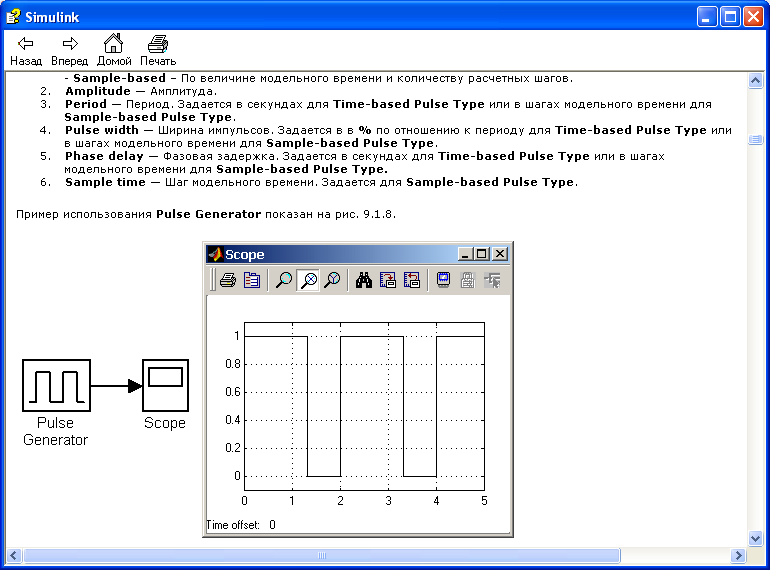Toggle Scope floating scope icon
Viewport: 770px width, 570px height.
tap(443, 280)
